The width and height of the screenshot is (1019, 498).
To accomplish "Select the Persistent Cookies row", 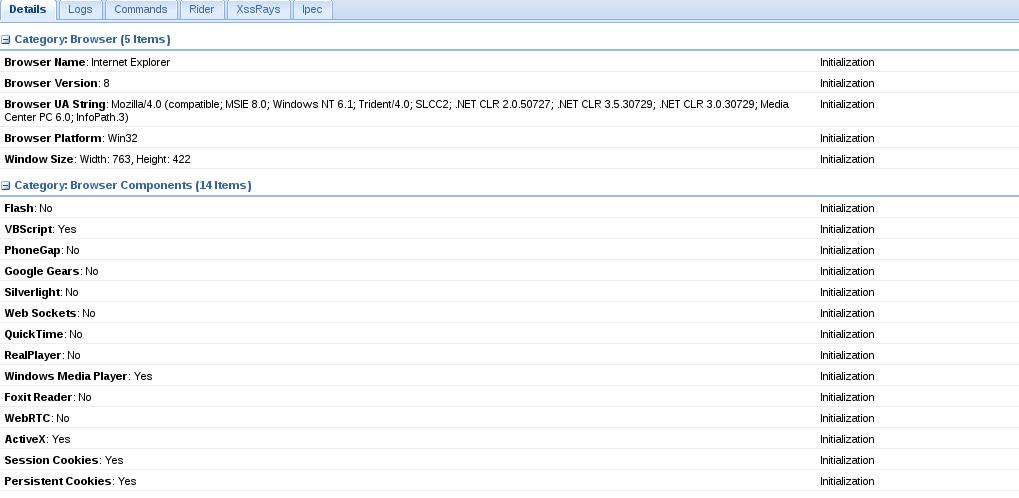I will coord(510,480).
